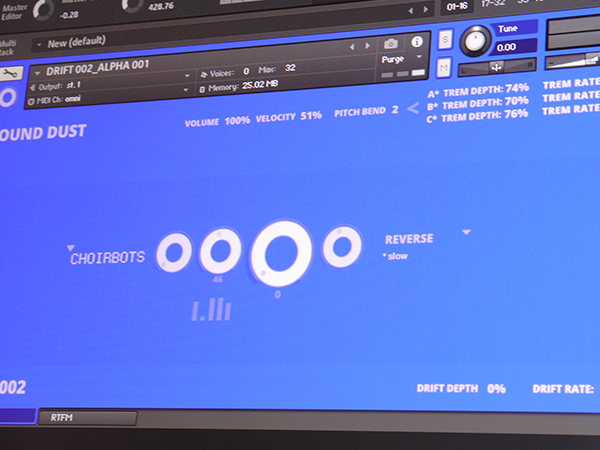
Task: Take a snapshot with the camera icon
Action: (x=390, y=44)
